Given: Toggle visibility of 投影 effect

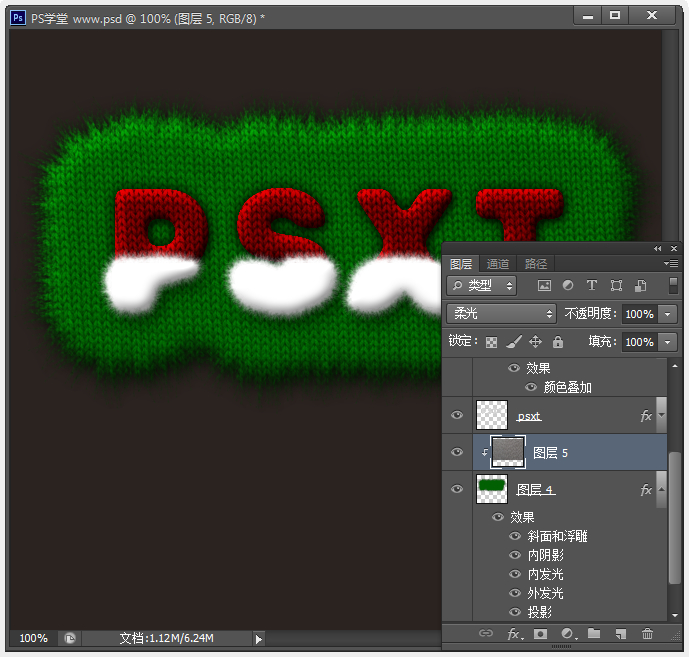Looking at the screenshot, I should [x=515, y=611].
